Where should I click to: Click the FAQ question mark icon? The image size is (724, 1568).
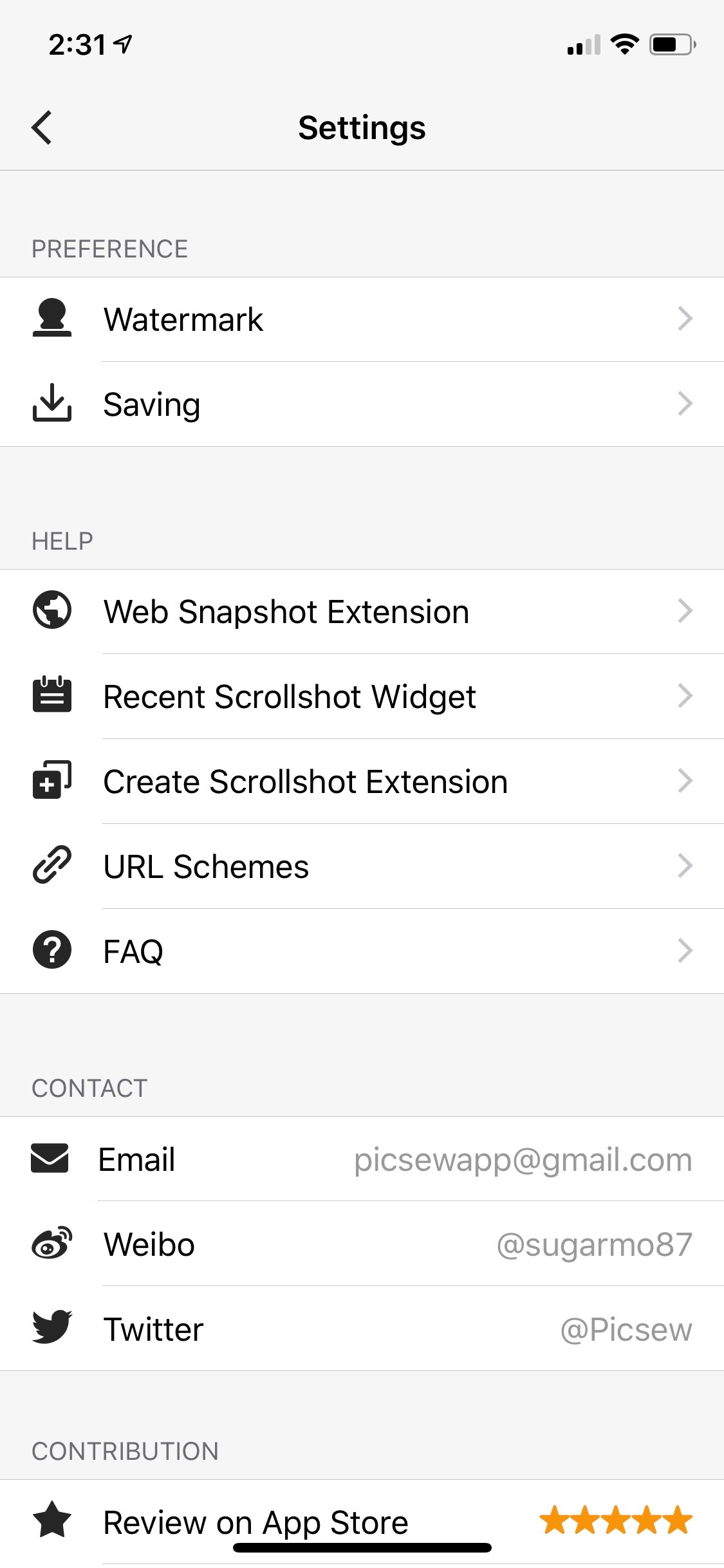coord(51,949)
